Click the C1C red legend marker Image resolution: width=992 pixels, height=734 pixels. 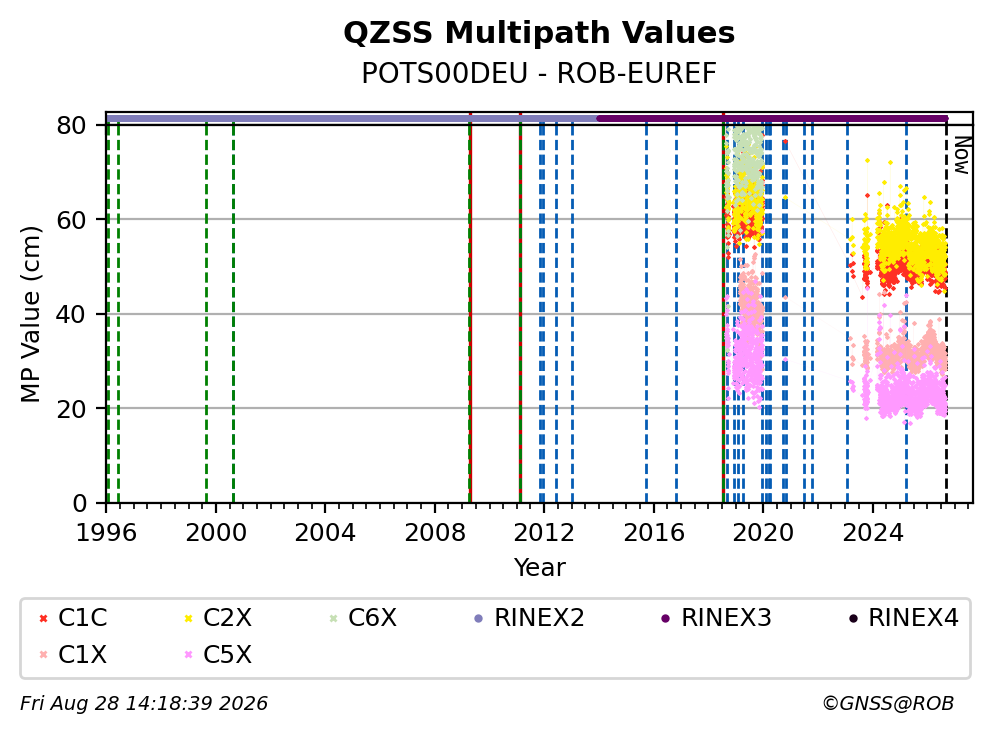pyautogui.click(x=43, y=618)
